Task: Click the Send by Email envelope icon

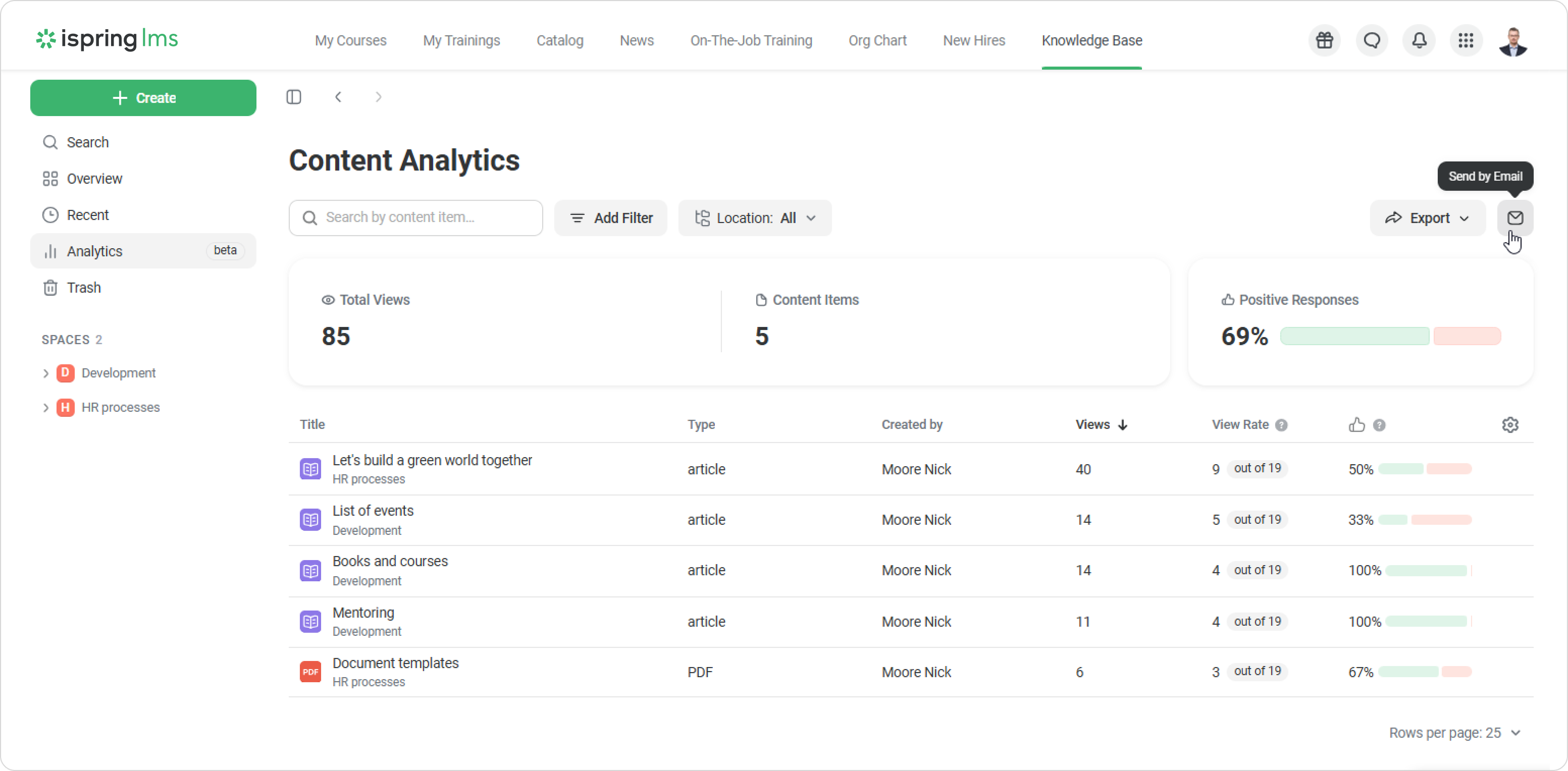Action: (x=1514, y=218)
